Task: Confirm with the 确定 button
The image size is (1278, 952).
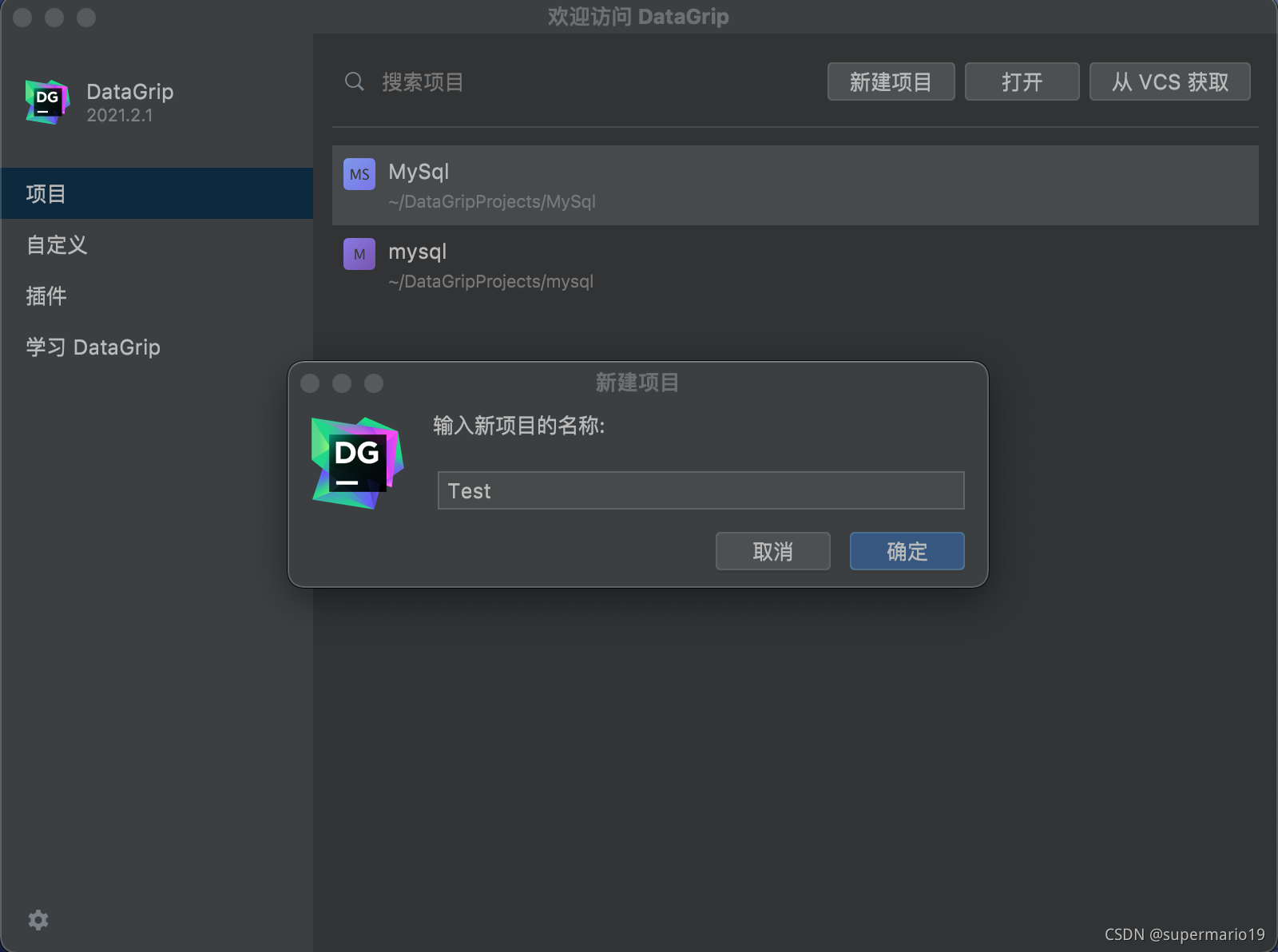Action: [x=907, y=551]
